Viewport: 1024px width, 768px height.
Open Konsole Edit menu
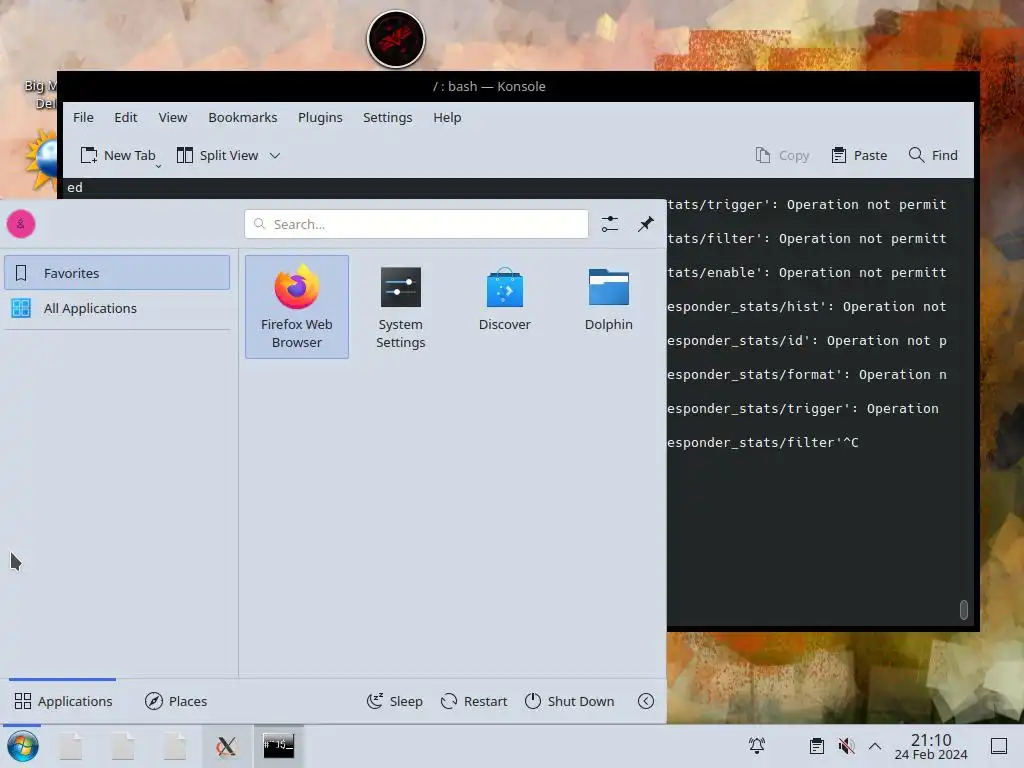click(125, 118)
